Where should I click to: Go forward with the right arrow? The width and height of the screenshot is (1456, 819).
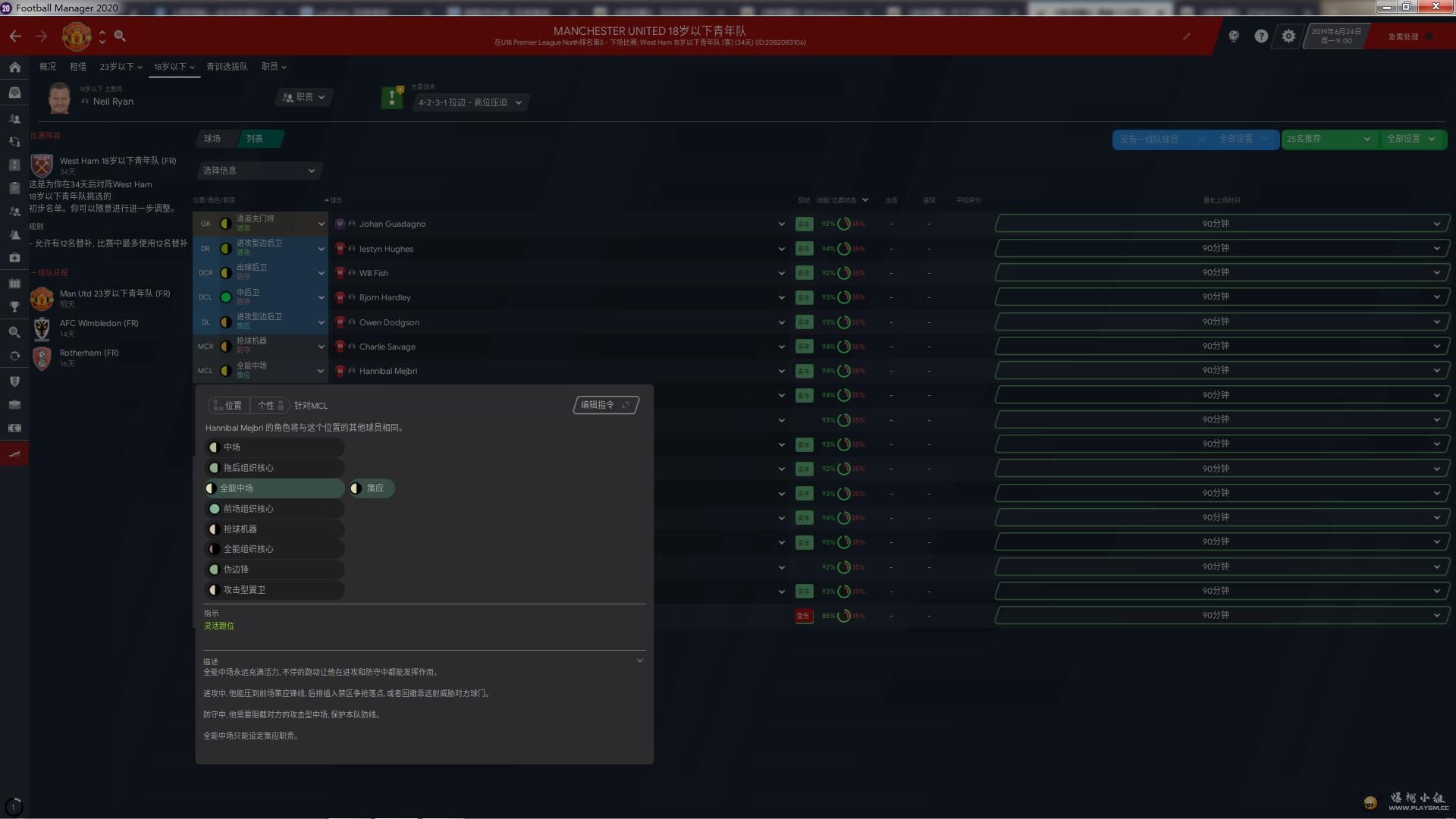pos(41,36)
